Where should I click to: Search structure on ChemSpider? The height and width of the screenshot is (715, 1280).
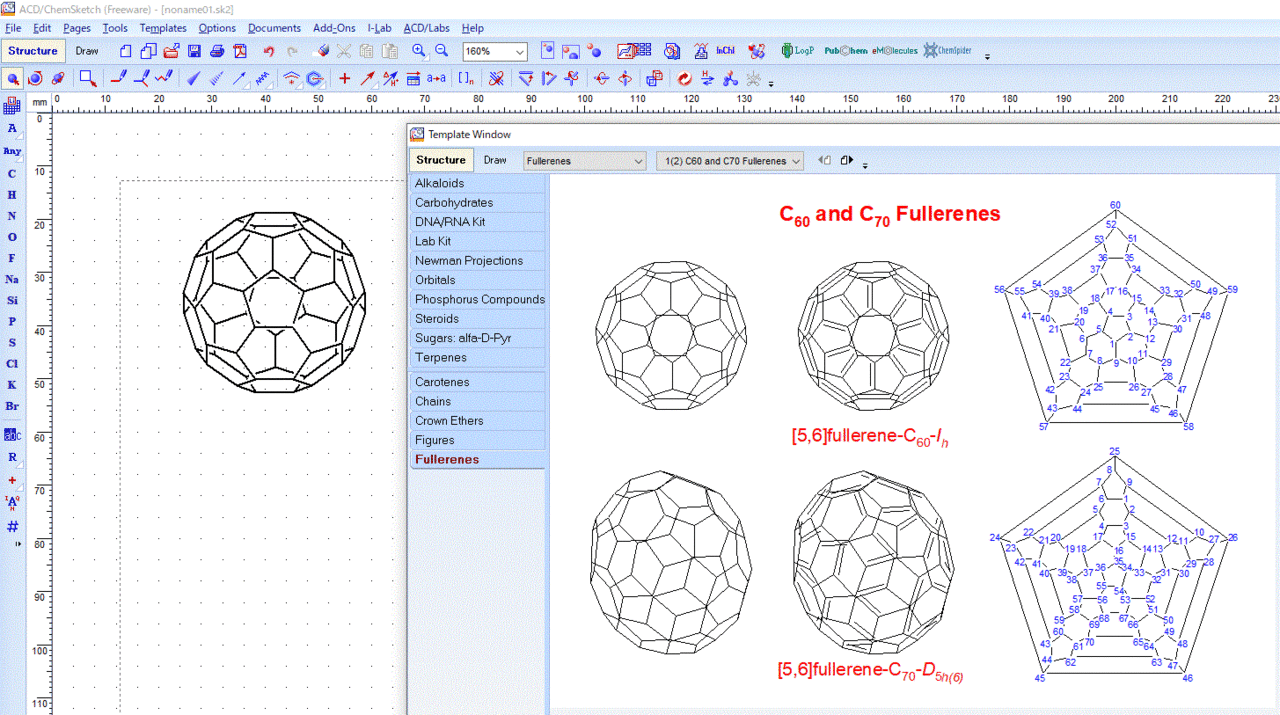[947, 51]
